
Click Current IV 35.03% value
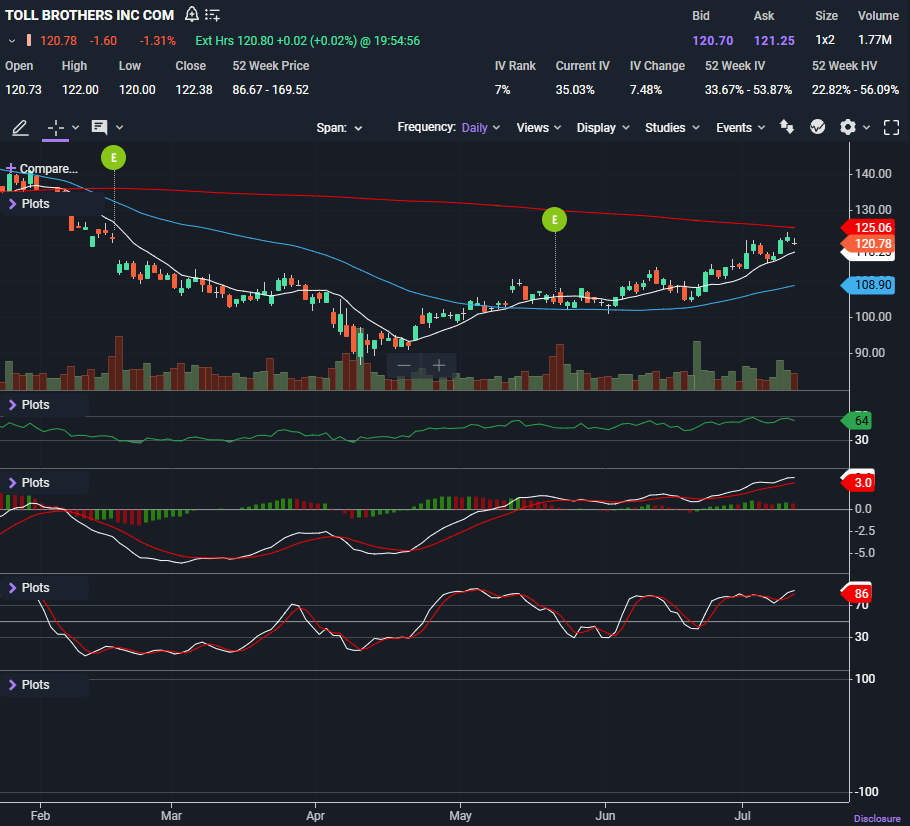coord(575,90)
